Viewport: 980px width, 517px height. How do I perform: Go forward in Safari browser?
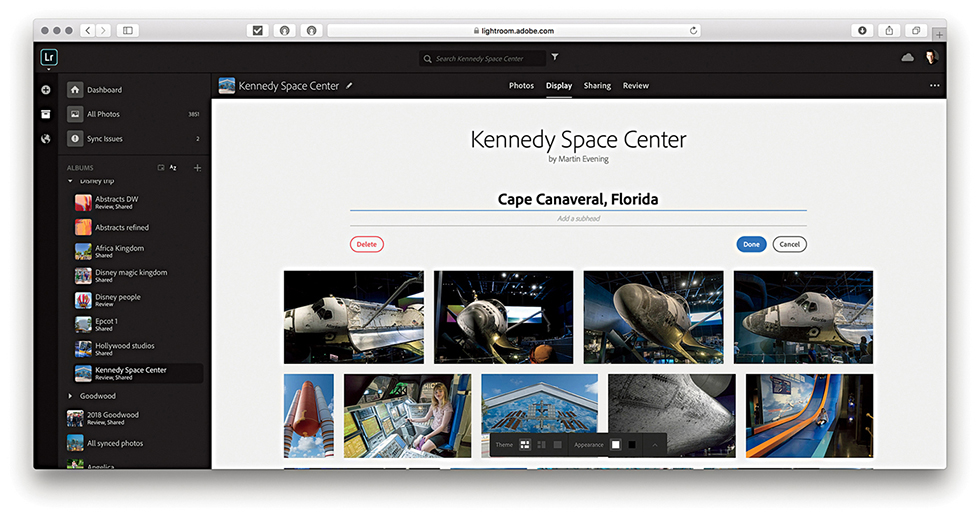(x=103, y=30)
